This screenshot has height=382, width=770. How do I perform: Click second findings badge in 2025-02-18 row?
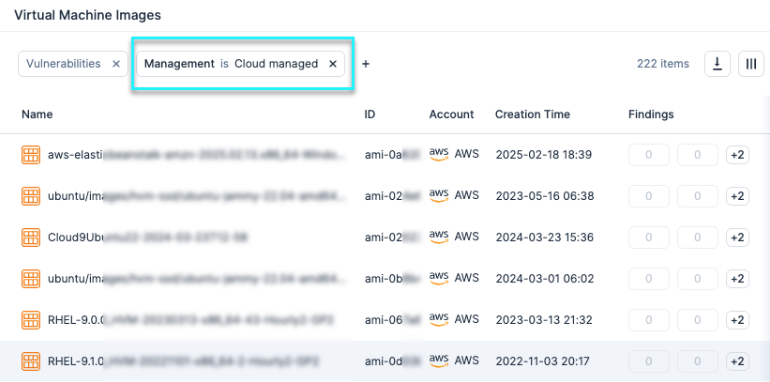697,155
